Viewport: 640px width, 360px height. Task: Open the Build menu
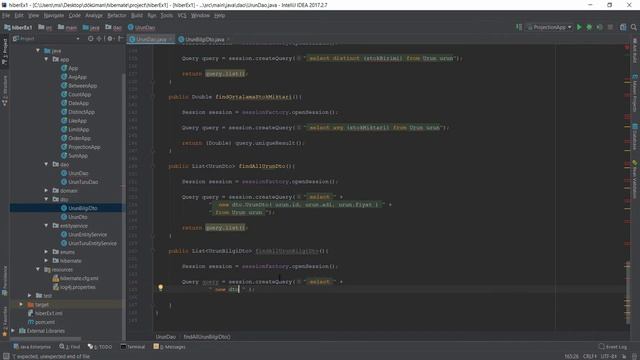point(137,16)
